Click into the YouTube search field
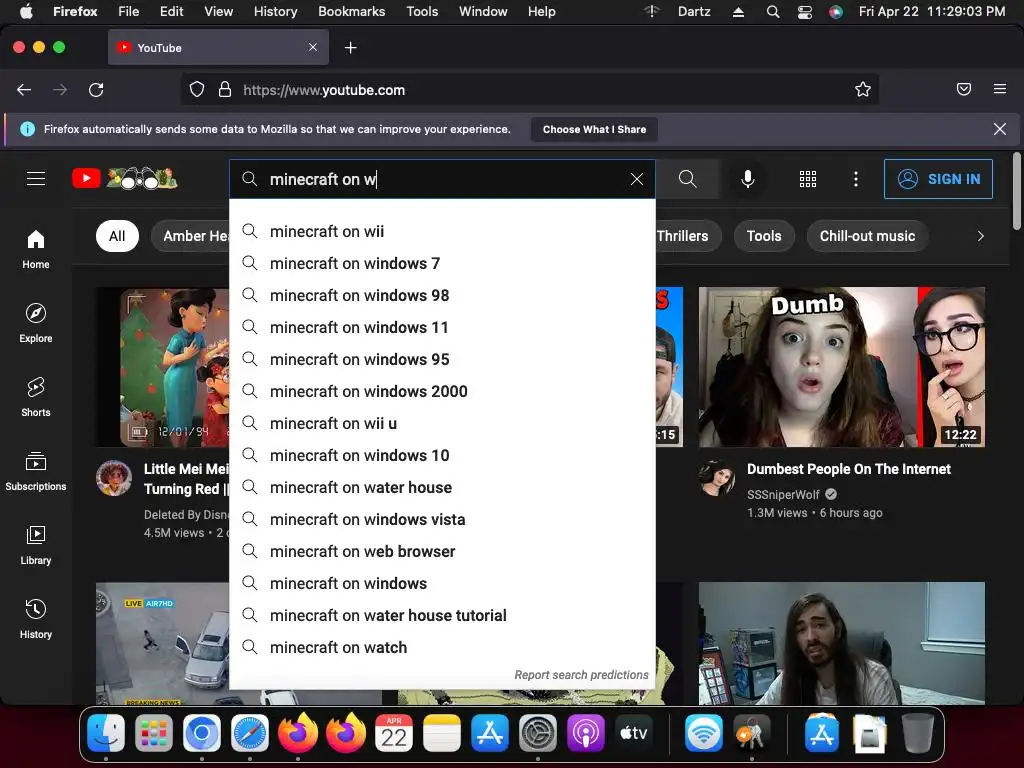This screenshot has width=1024, height=768. (x=444, y=179)
